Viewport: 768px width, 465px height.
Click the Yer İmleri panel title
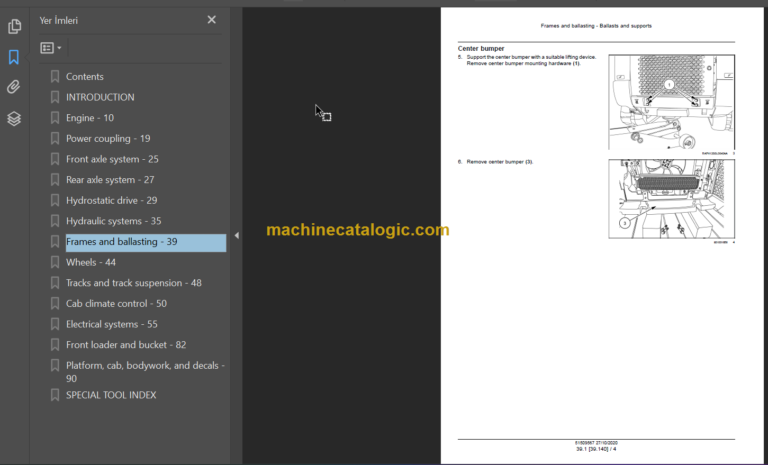pos(58,21)
